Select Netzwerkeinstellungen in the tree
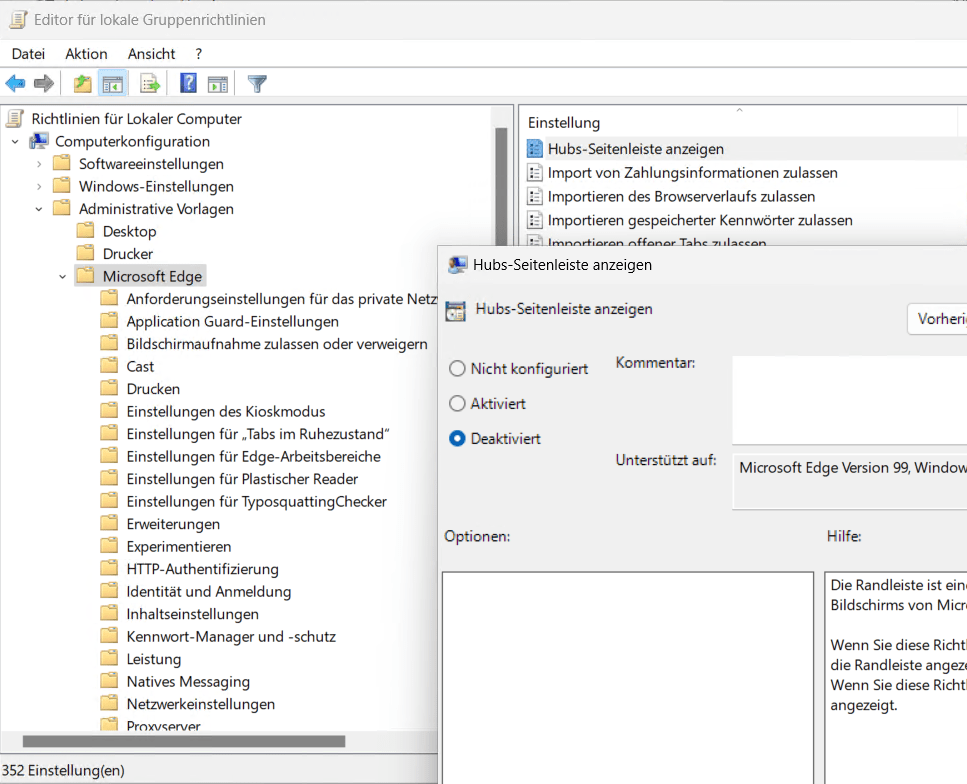Viewport: 967px width, 784px height. click(x=200, y=704)
